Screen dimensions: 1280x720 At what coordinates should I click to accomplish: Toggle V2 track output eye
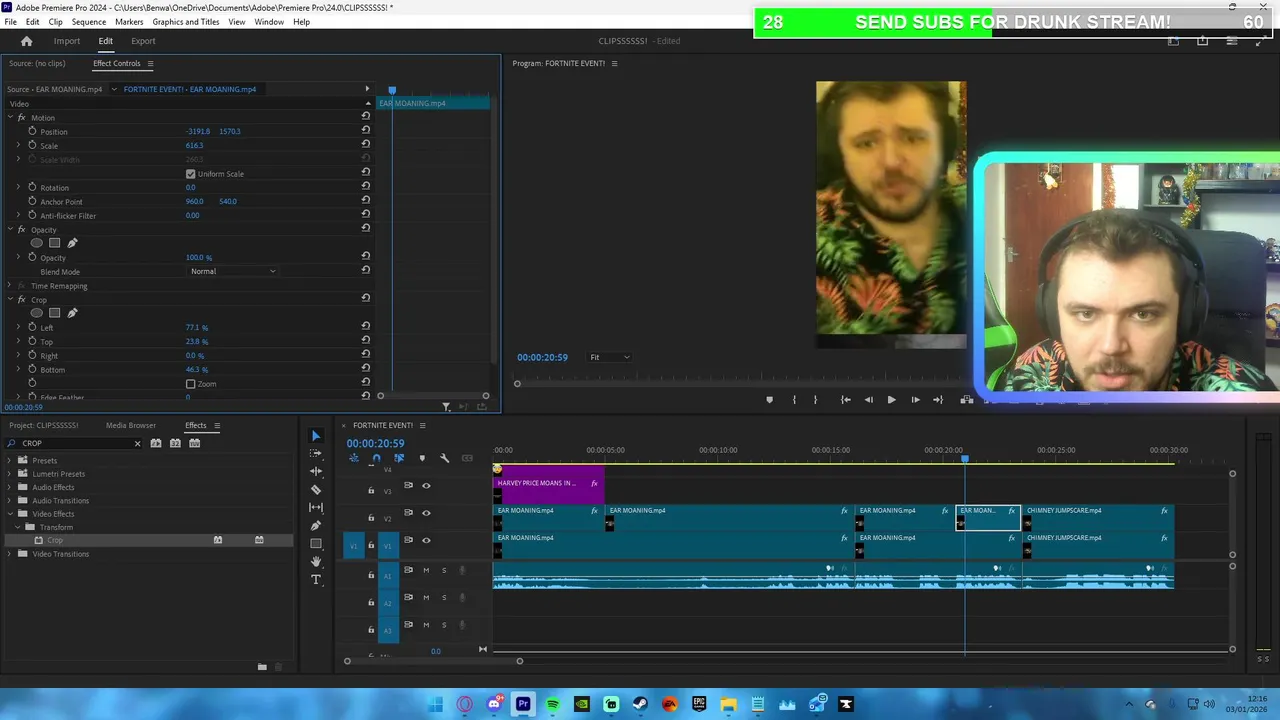click(x=426, y=513)
